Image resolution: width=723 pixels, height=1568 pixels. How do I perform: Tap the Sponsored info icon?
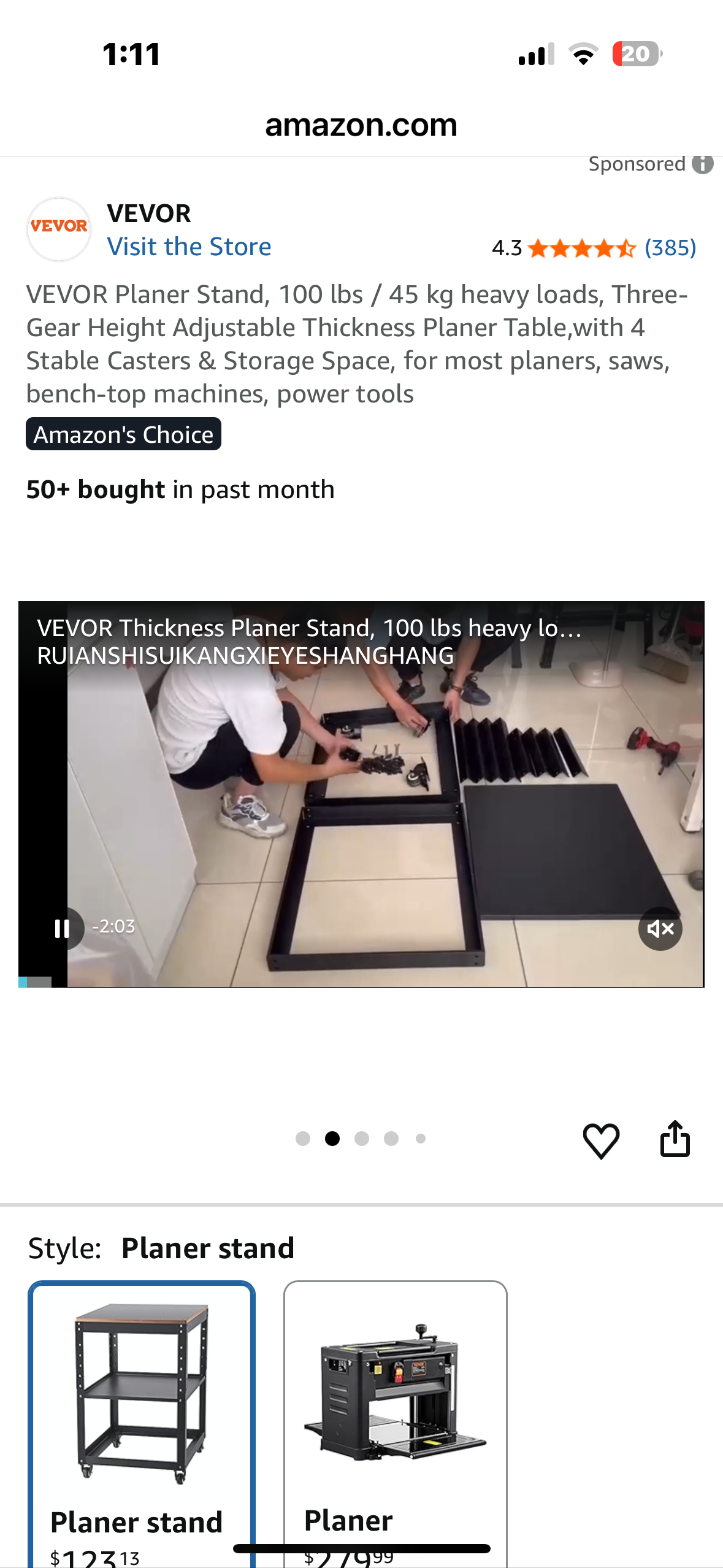703,164
